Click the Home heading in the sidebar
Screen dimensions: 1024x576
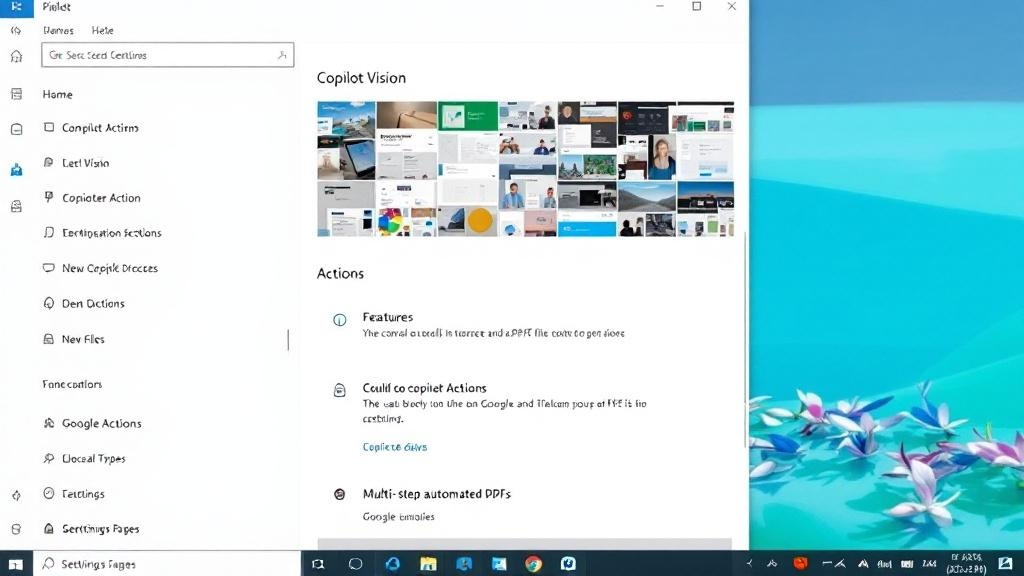(57, 95)
